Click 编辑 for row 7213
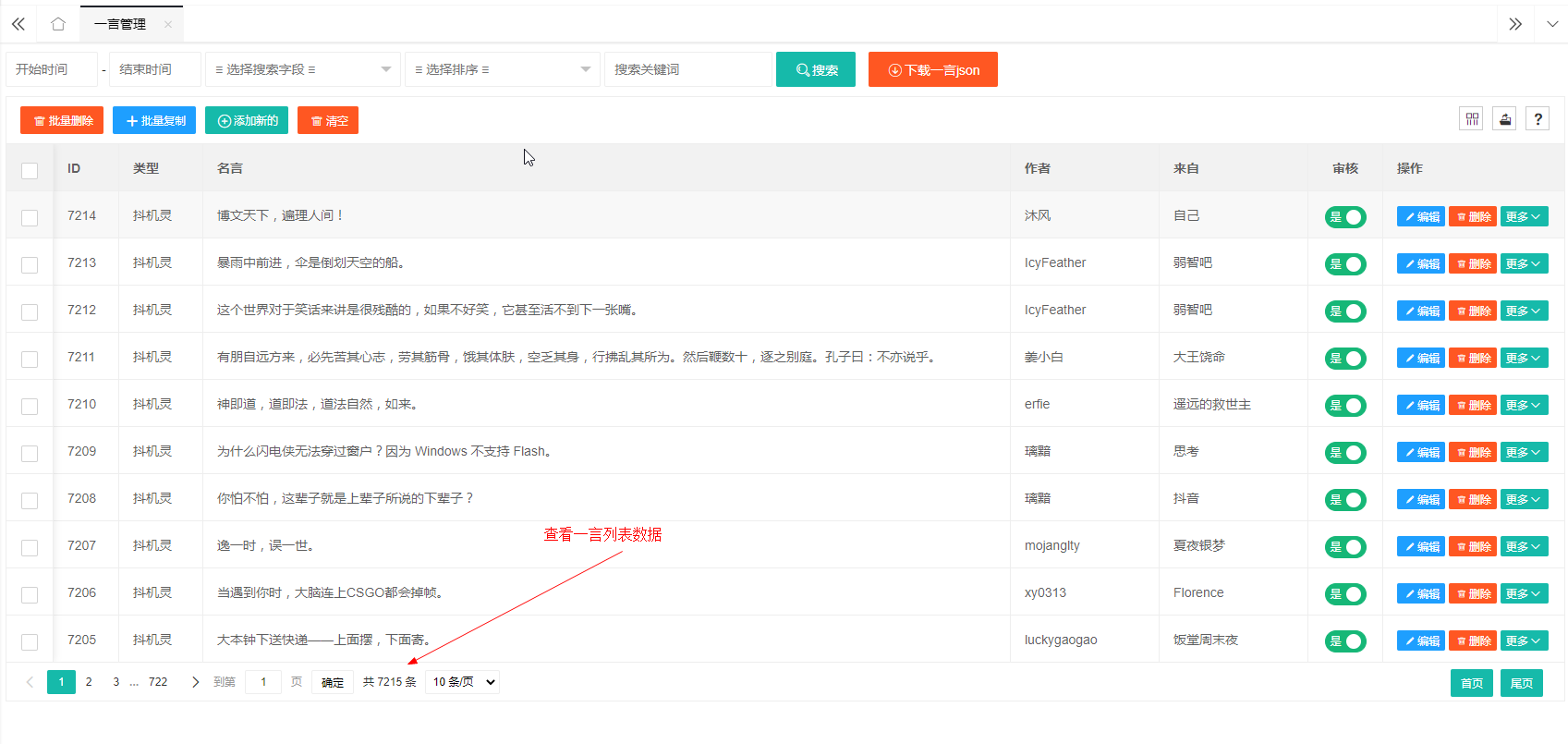1568x744 pixels. [x=1421, y=263]
